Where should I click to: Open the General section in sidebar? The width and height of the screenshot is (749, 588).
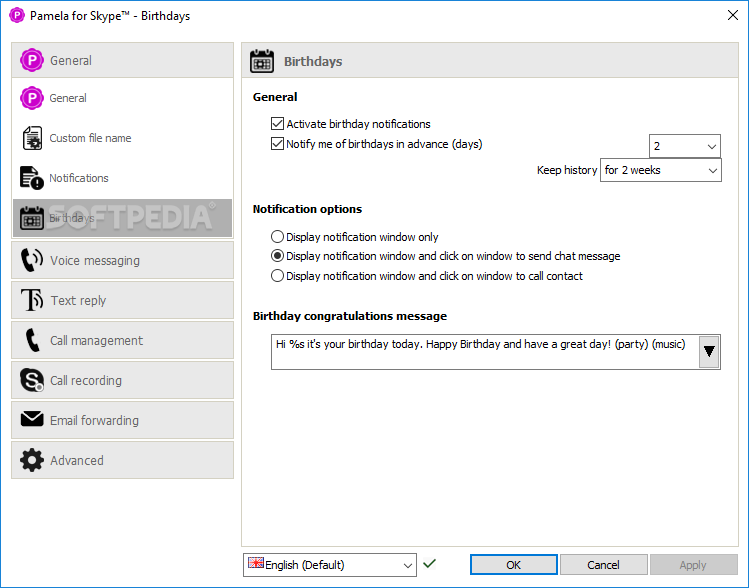coord(122,60)
